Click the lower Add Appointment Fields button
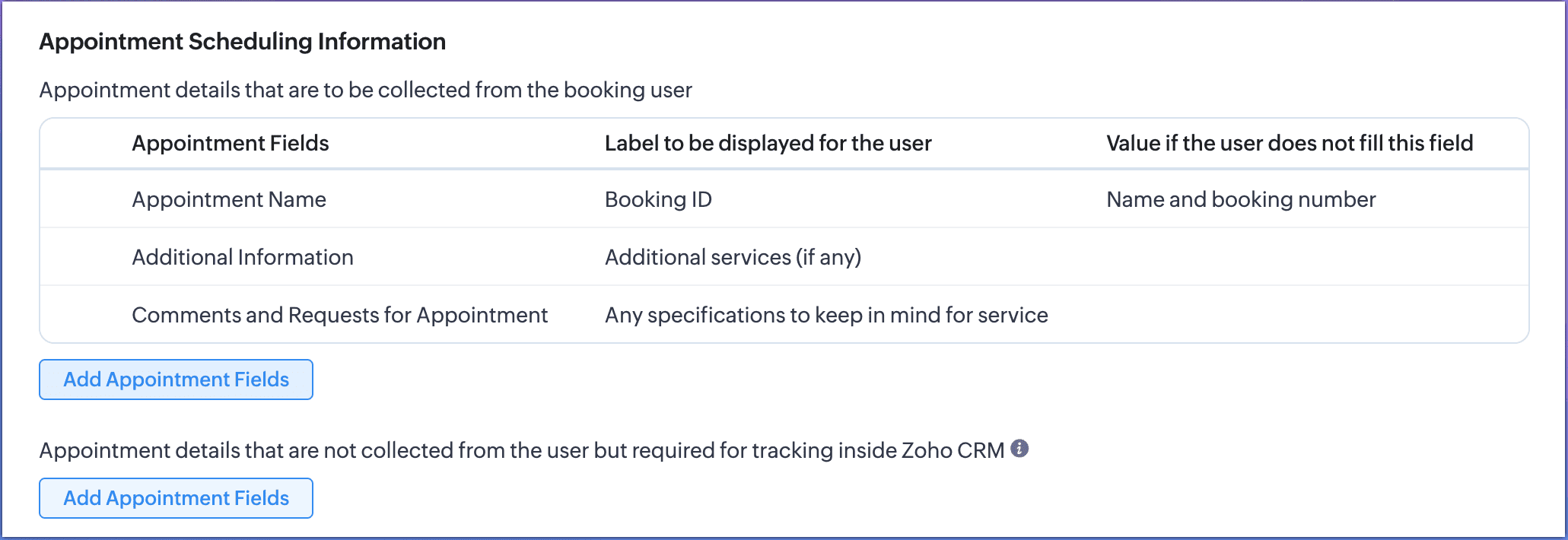The image size is (1568, 540). click(x=176, y=498)
